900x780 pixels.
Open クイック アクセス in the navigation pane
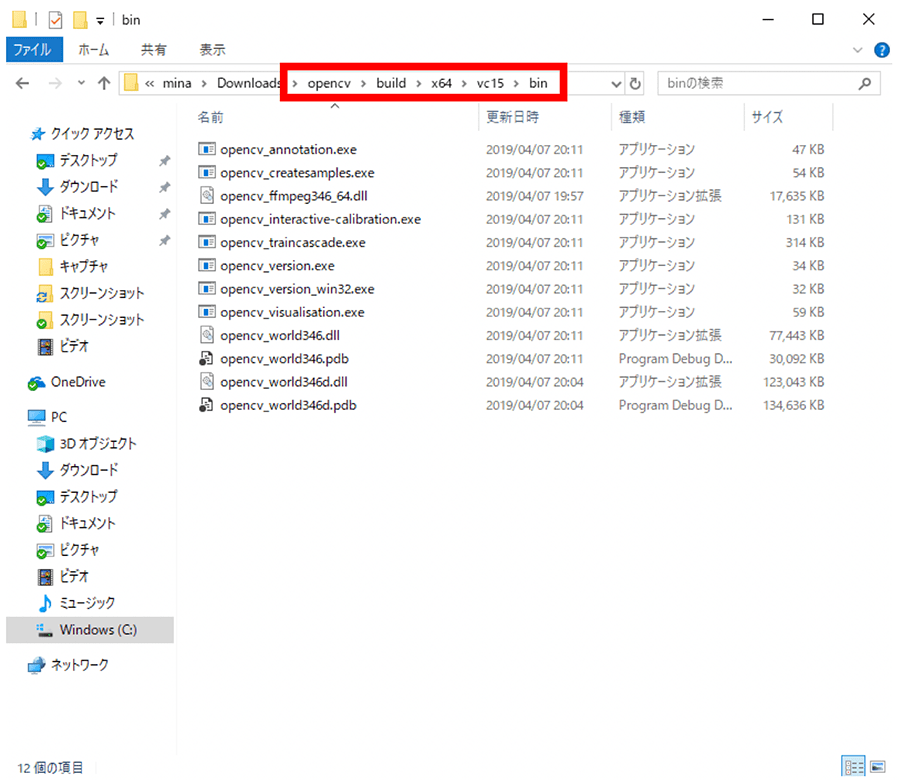point(83,134)
